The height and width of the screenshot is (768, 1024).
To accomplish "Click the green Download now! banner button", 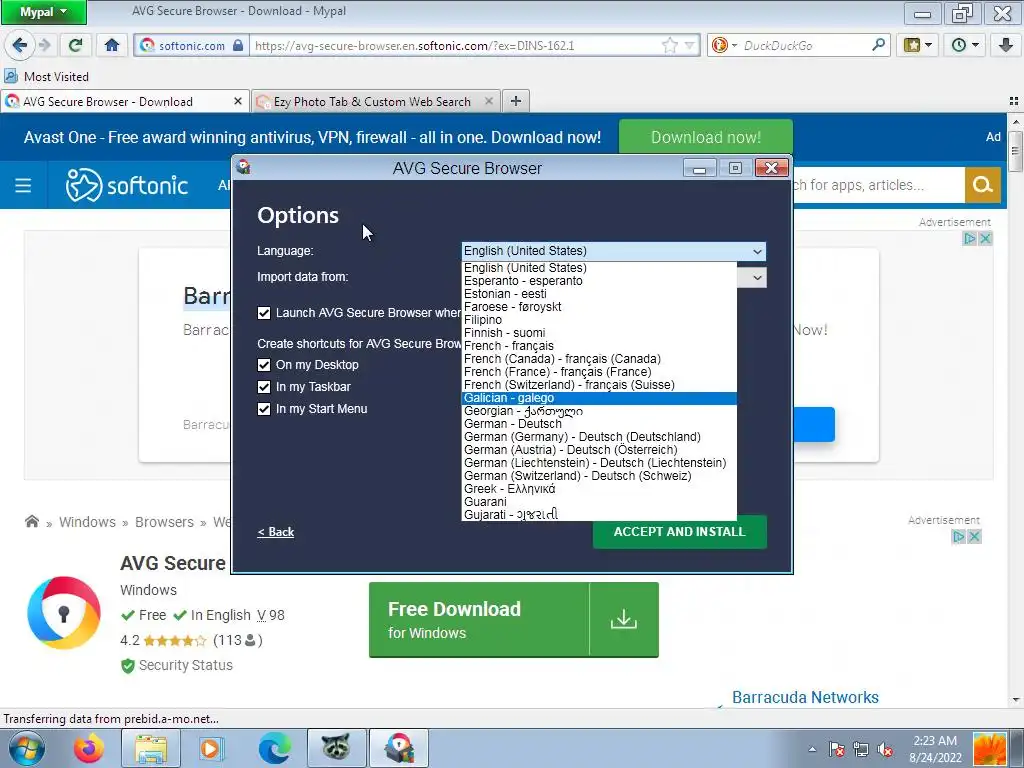I will 706,137.
